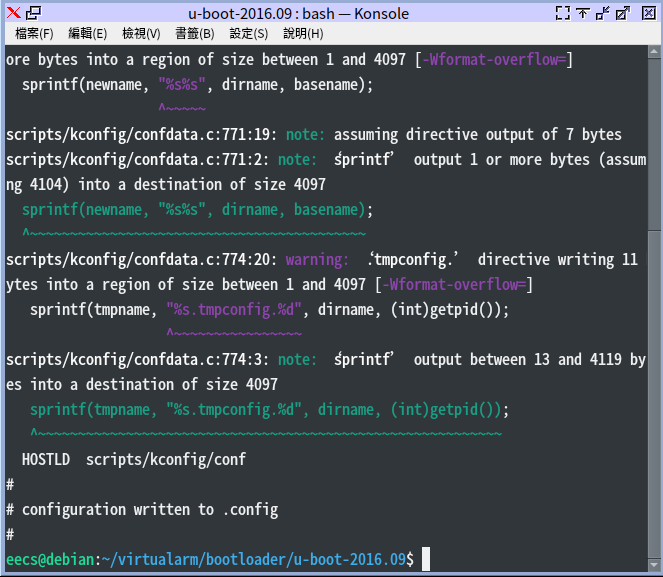Viewport: 663px width, 577px height.
Task: Open the 書籤(B) bookmarks menu
Action: [195, 34]
